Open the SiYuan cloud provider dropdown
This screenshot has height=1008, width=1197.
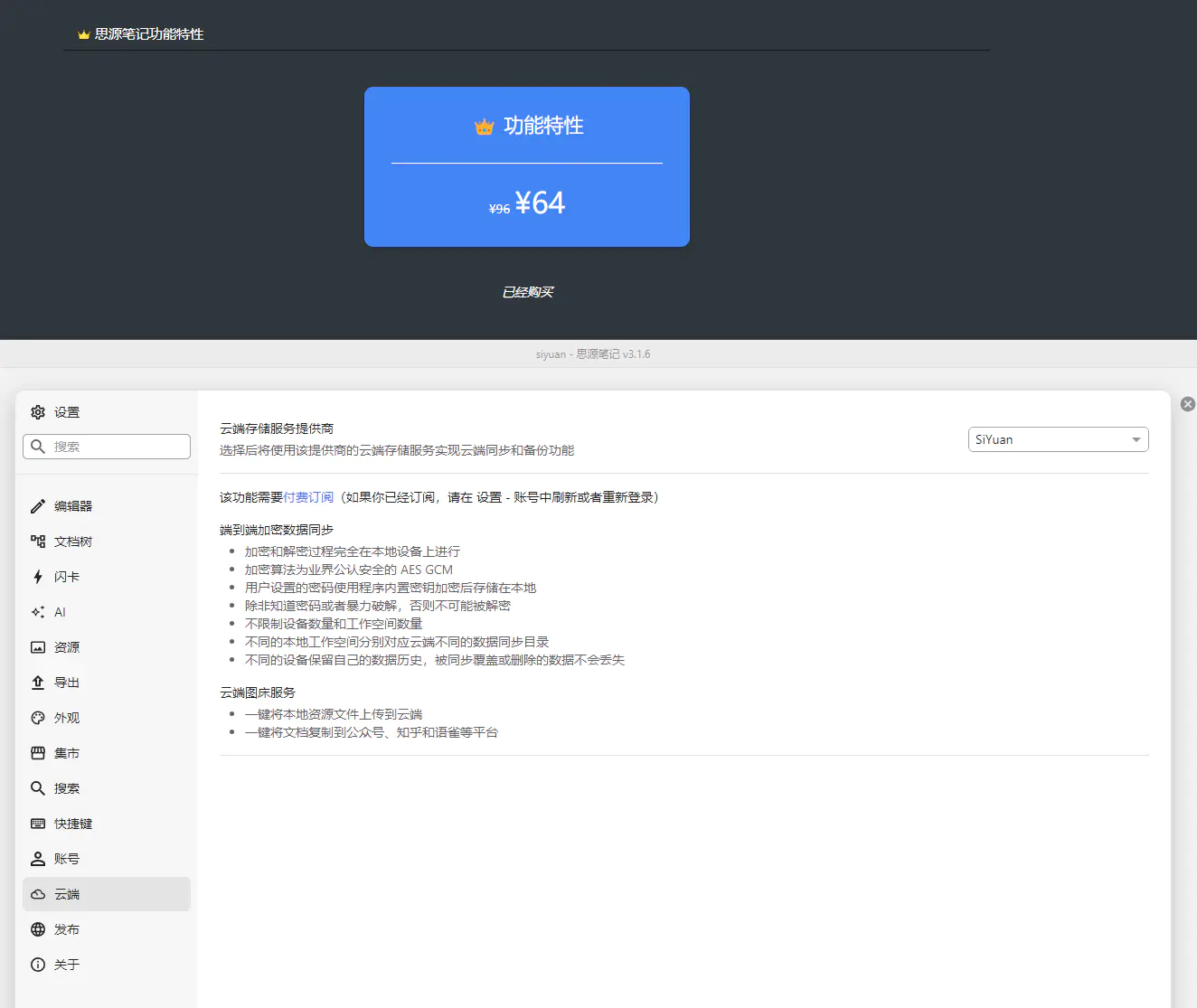[x=1058, y=439]
